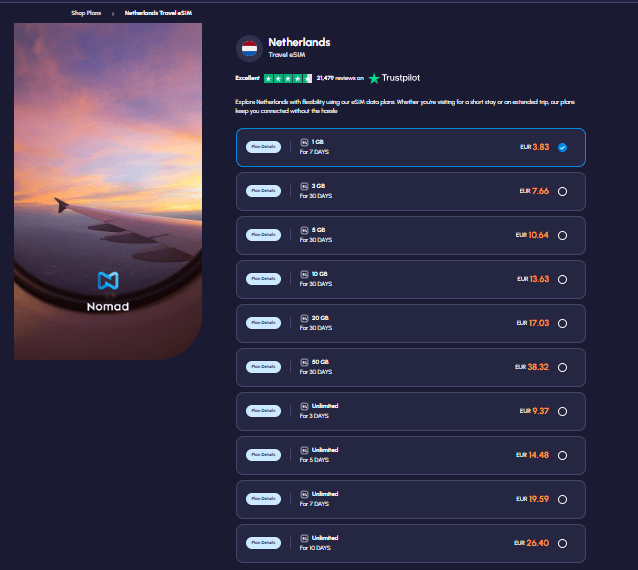Click the EUR 26.40 price

pyautogui.click(x=531, y=543)
